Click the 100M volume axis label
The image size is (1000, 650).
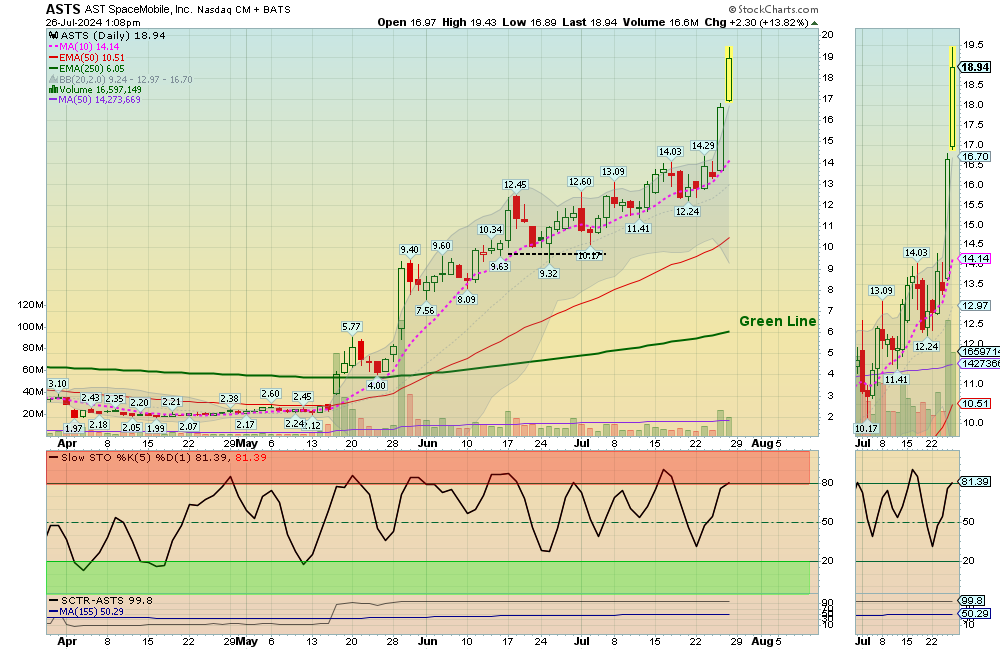pyautogui.click(x=31, y=327)
